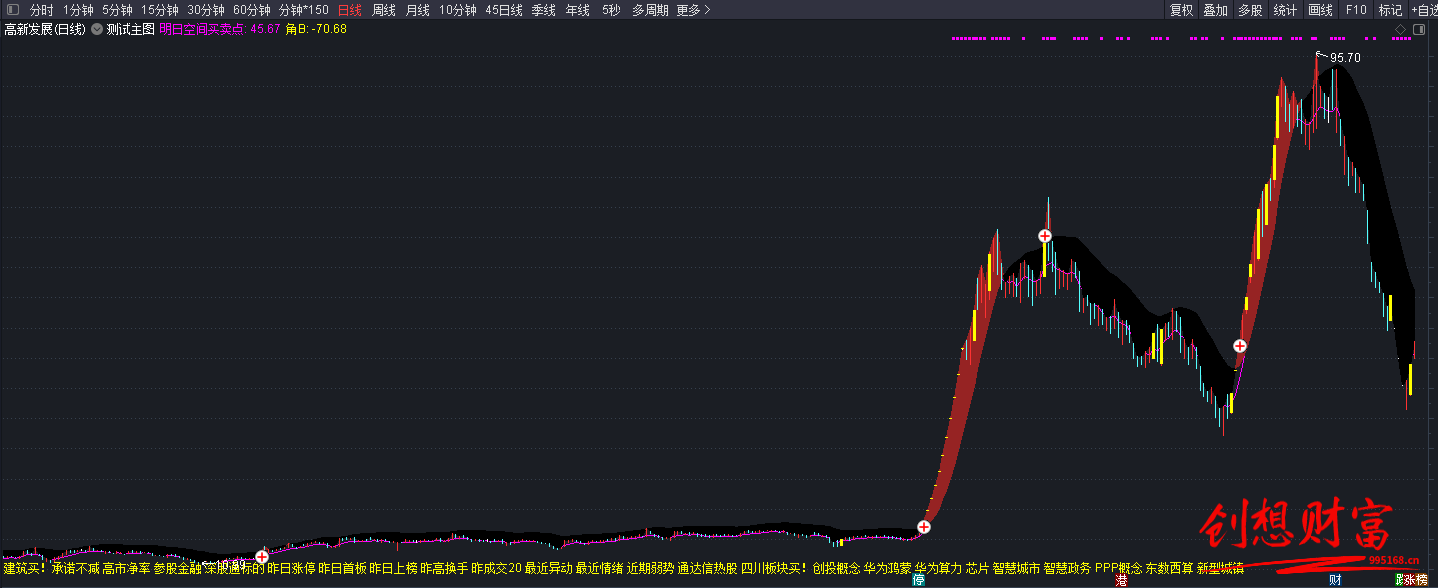Click the 昨高换手 tag
Image resolution: width=1438 pixels, height=588 pixels.
[x=444, y=568]
